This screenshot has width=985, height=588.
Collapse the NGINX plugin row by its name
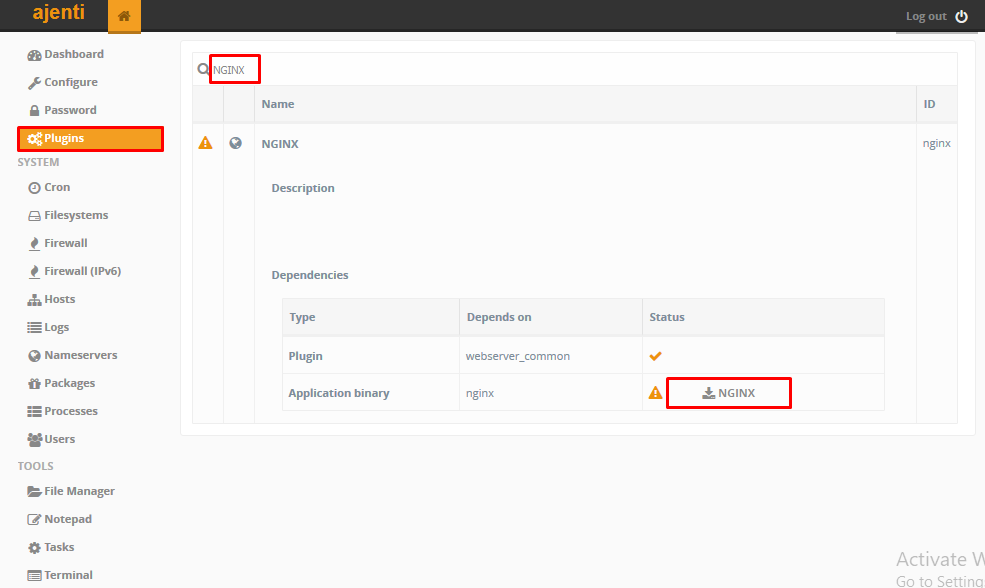pos(280,144)
